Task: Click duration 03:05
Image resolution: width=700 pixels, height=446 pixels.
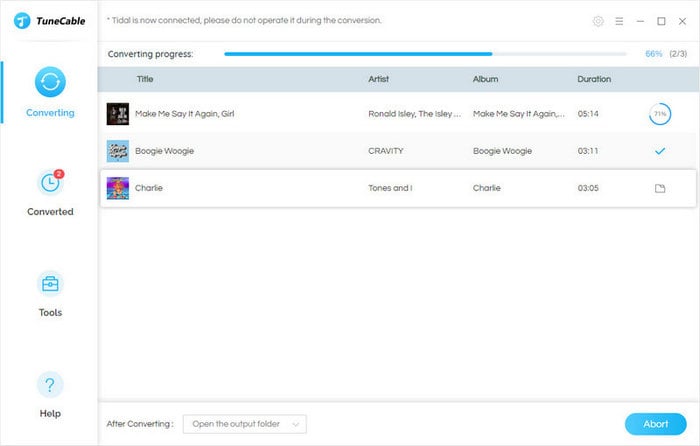Action: 588,188
